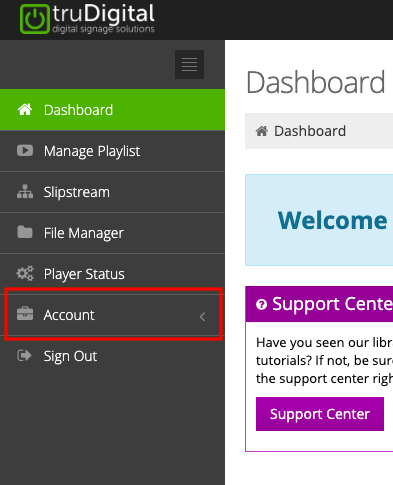Image resolution: width=393 pixels, height=485 pixels.
Task: Expand the Account menu chevron
Action: (202, 317)
